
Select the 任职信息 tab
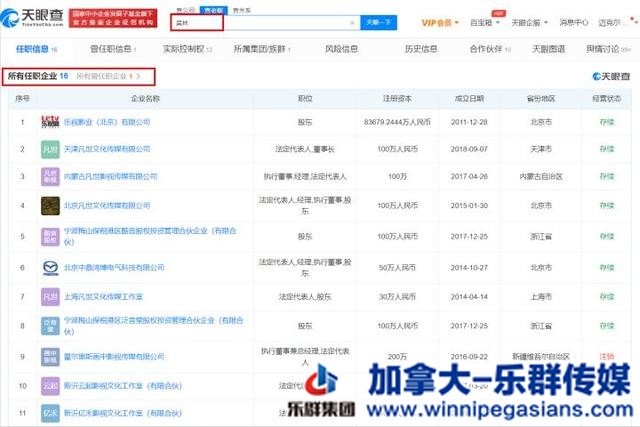36,49
